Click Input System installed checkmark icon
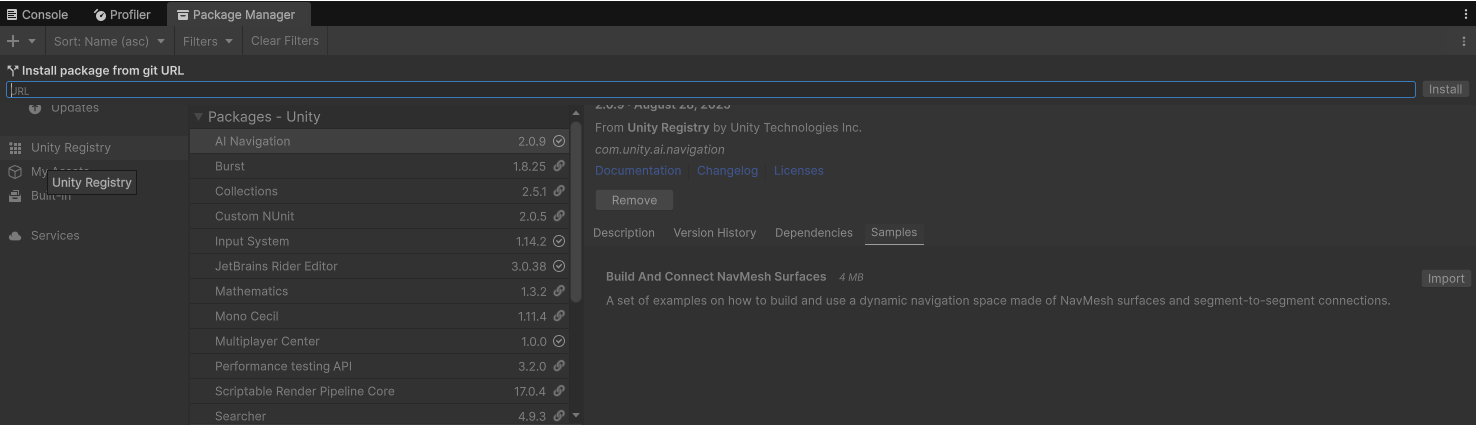The height and width of the screenshot is (425, 1476). (x=559, y=241)
